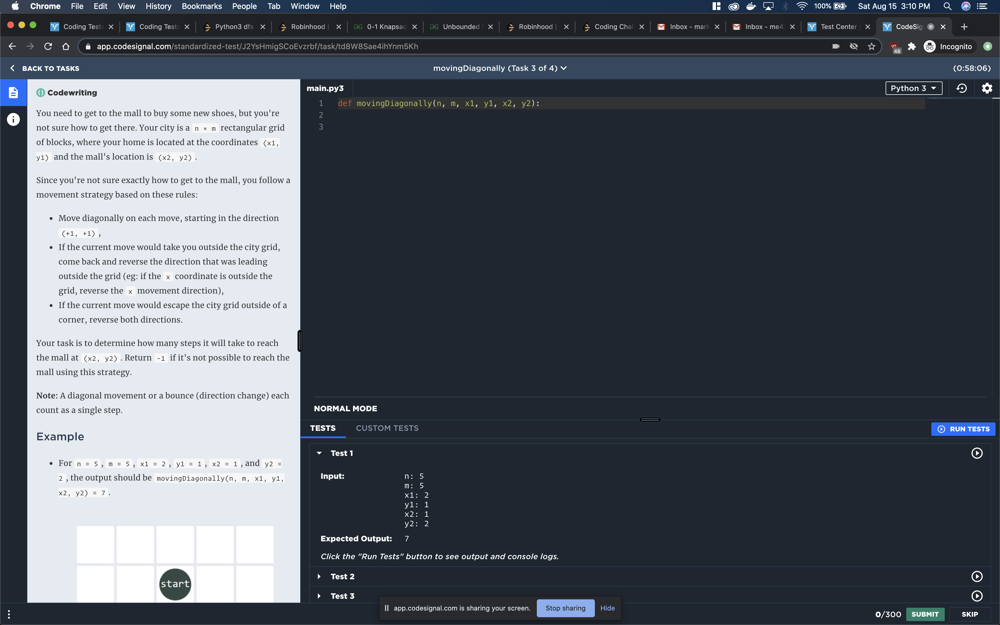Screen dimensions: 1000x625
Task: Click the vertical splitter beside description panel
Action: click(300, 341)
